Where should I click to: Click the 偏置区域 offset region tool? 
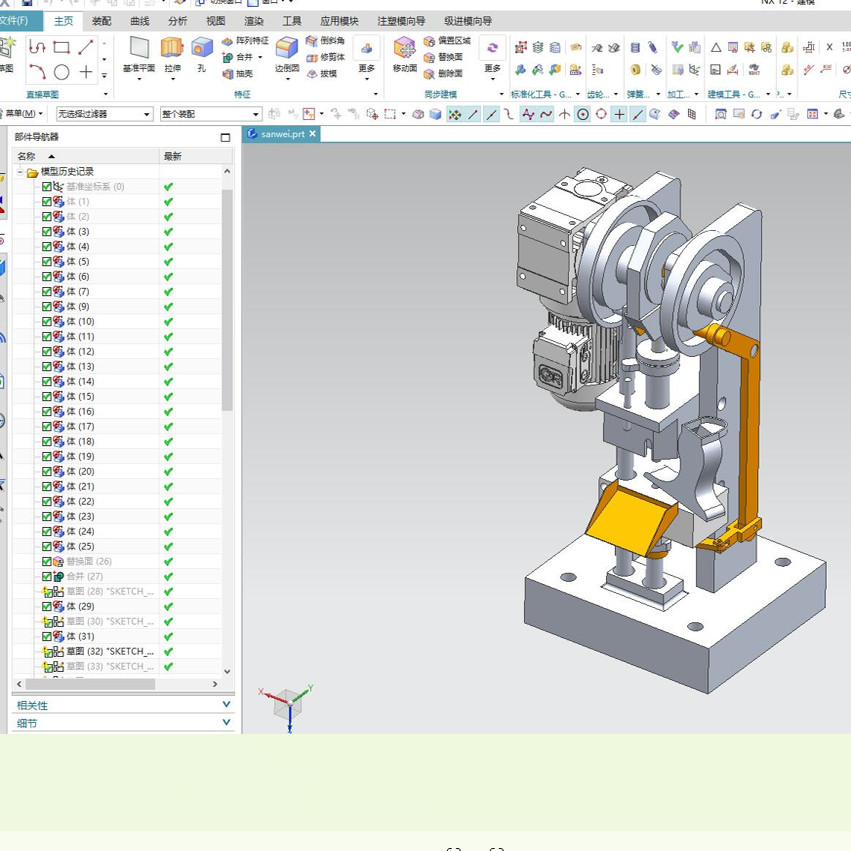(x=447, y=41)
